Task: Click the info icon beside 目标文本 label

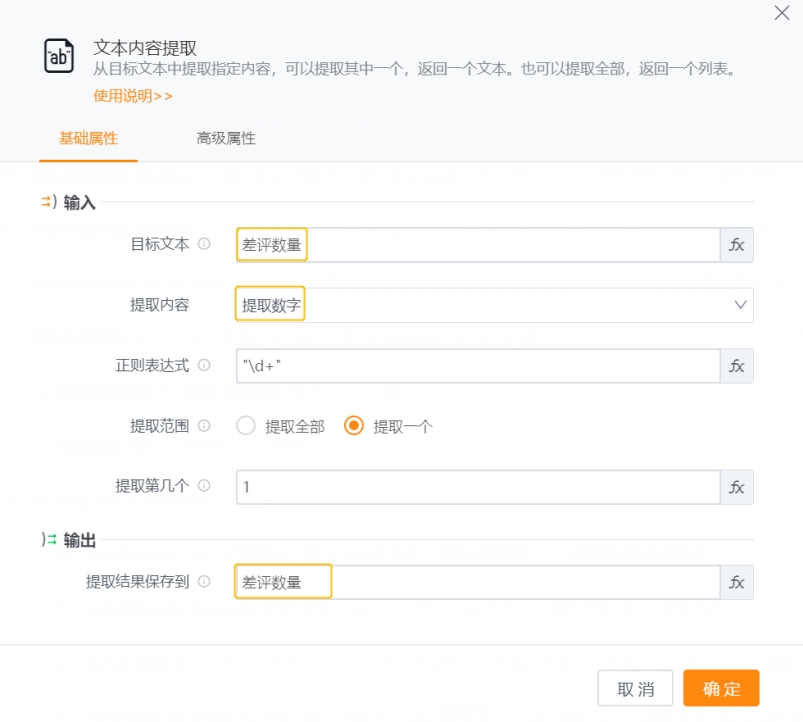Action: [205, 243]
